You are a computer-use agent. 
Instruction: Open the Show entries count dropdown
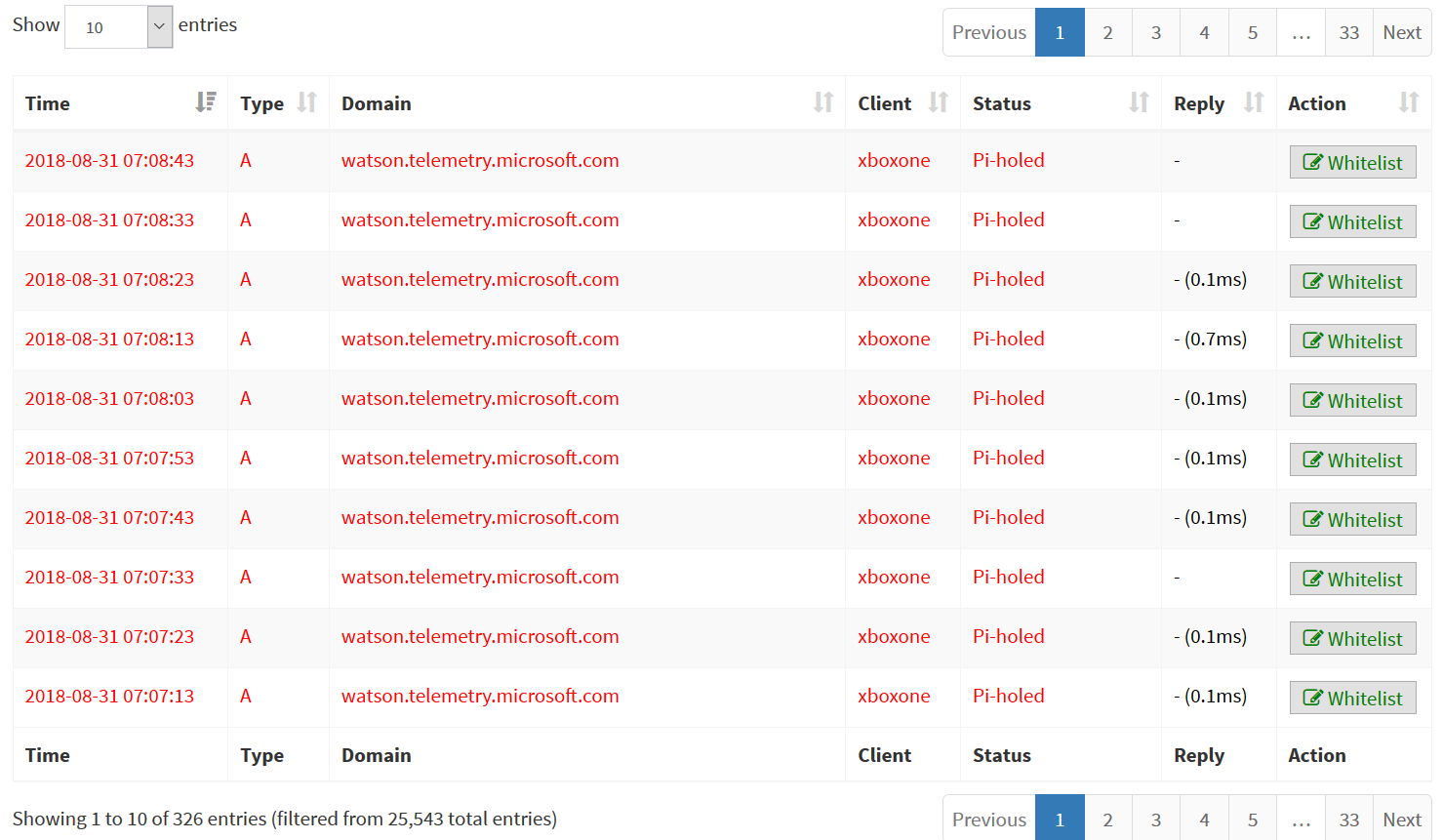tap(118, 26)
